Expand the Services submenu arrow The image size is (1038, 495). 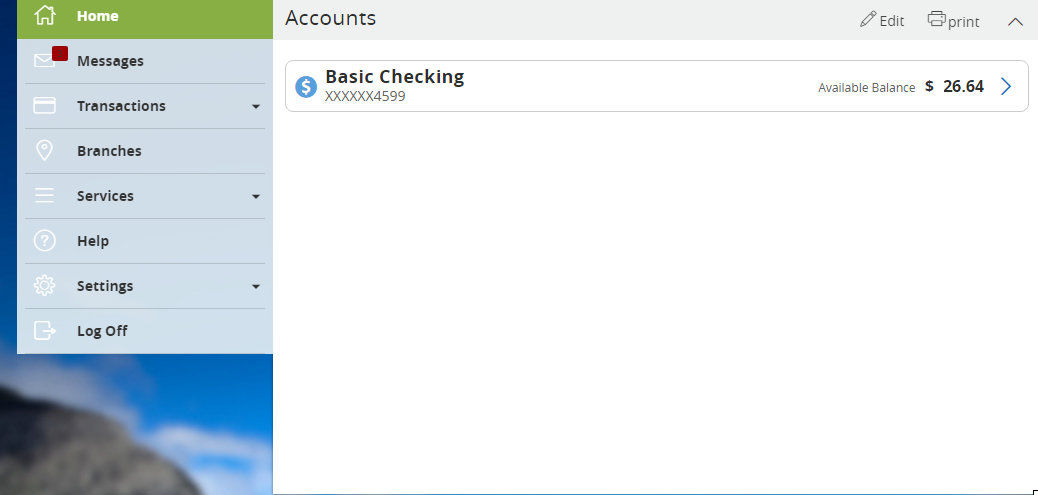[x=256, y=197]
